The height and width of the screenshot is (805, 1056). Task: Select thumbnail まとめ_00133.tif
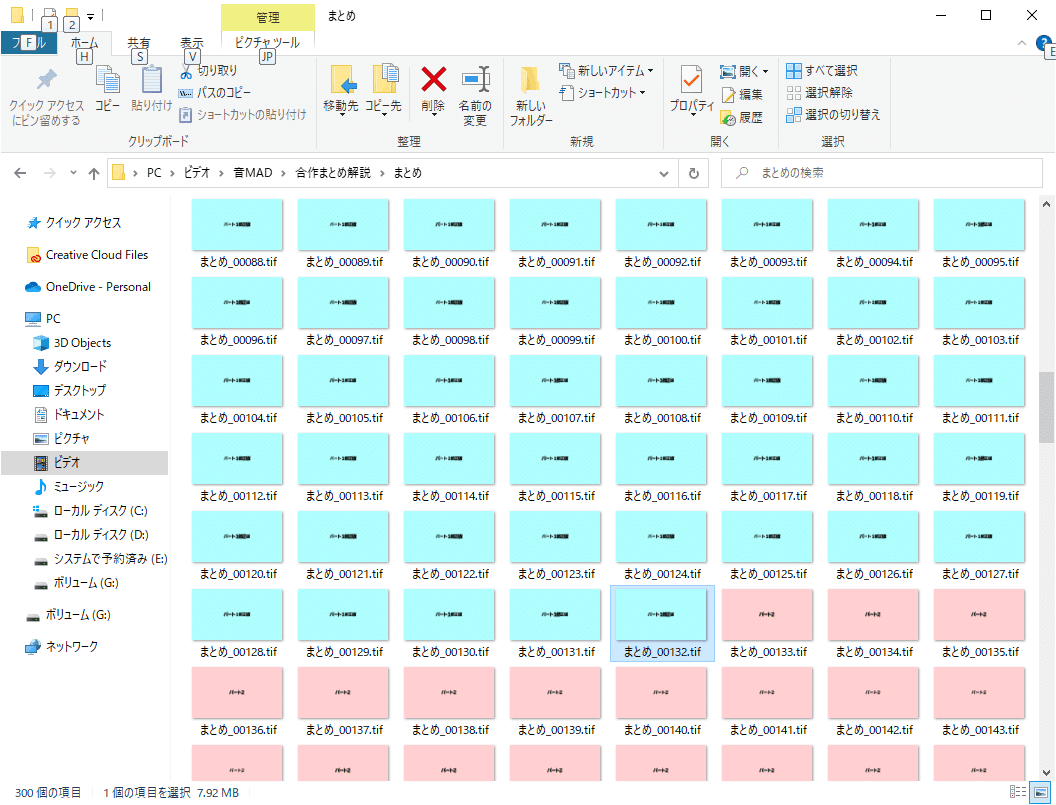(768, 624)
